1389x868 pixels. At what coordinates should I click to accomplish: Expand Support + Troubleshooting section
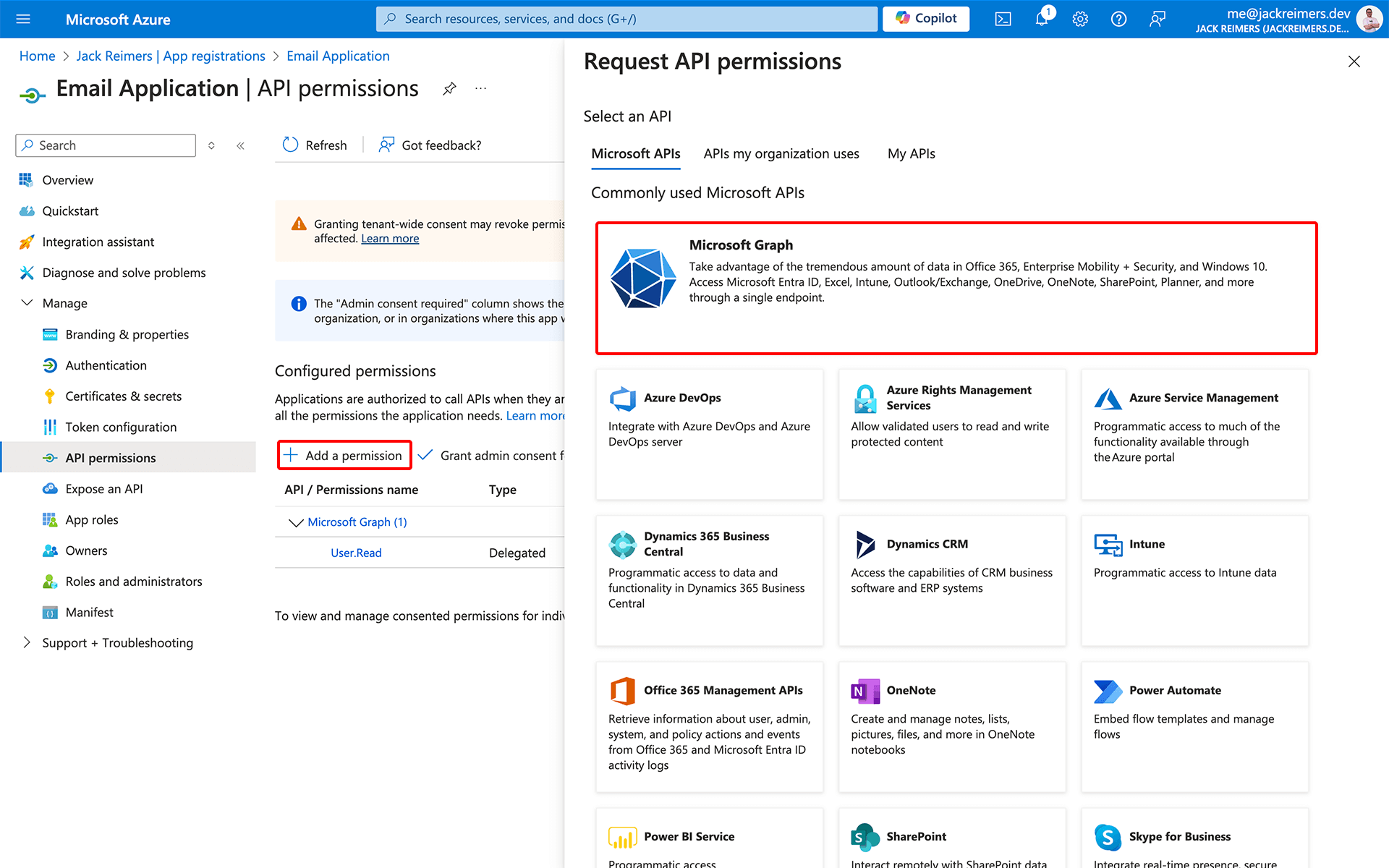click(x=27, y=643)
